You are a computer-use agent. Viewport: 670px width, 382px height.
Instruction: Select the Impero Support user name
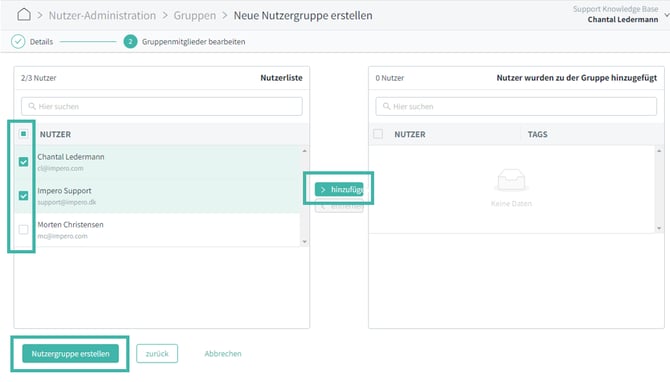(65, 191)
